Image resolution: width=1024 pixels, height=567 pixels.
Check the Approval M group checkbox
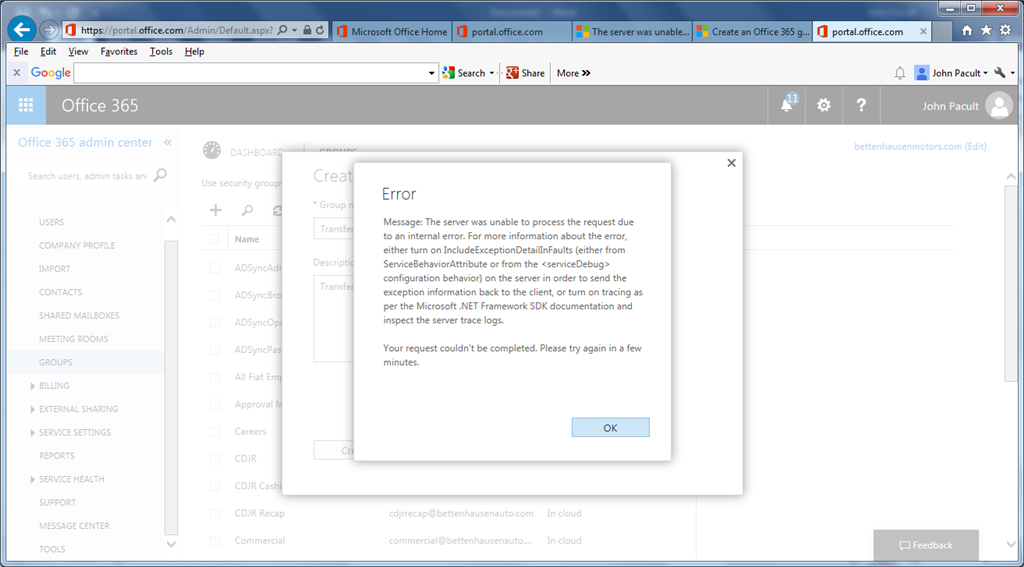pyautogui.click(x=215, y=404)
